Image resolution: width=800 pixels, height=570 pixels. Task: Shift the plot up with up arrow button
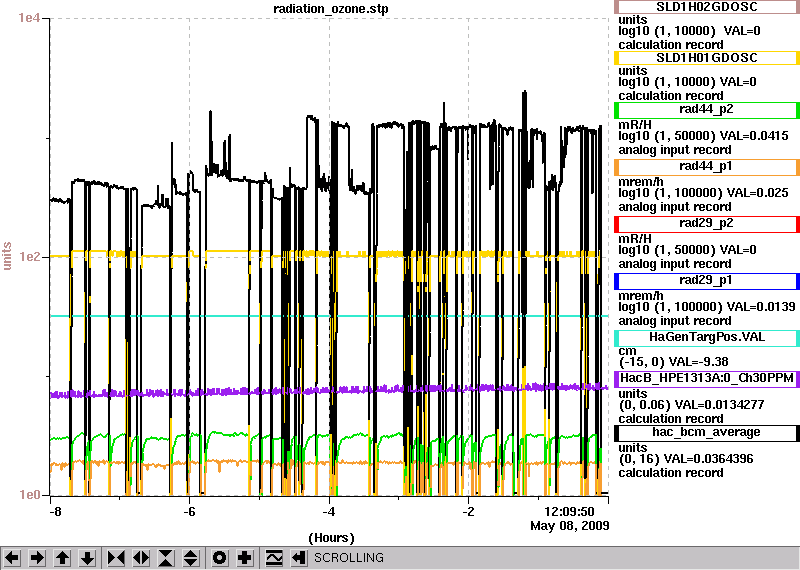(62, 558)
